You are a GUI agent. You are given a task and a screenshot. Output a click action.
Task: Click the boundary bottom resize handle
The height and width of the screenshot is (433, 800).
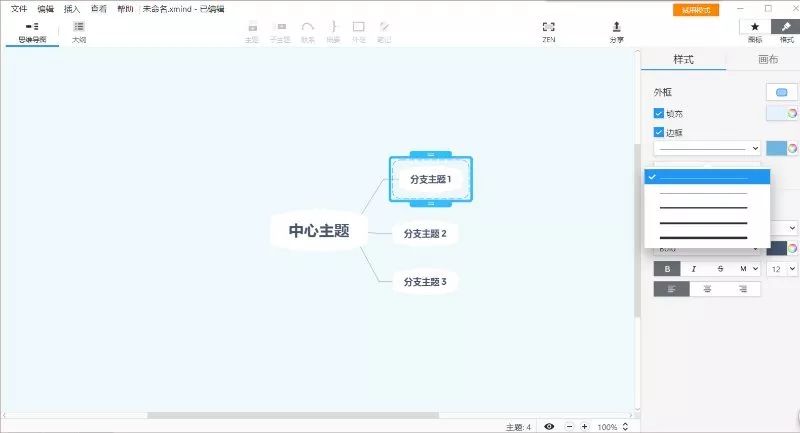tap(431, 203)
